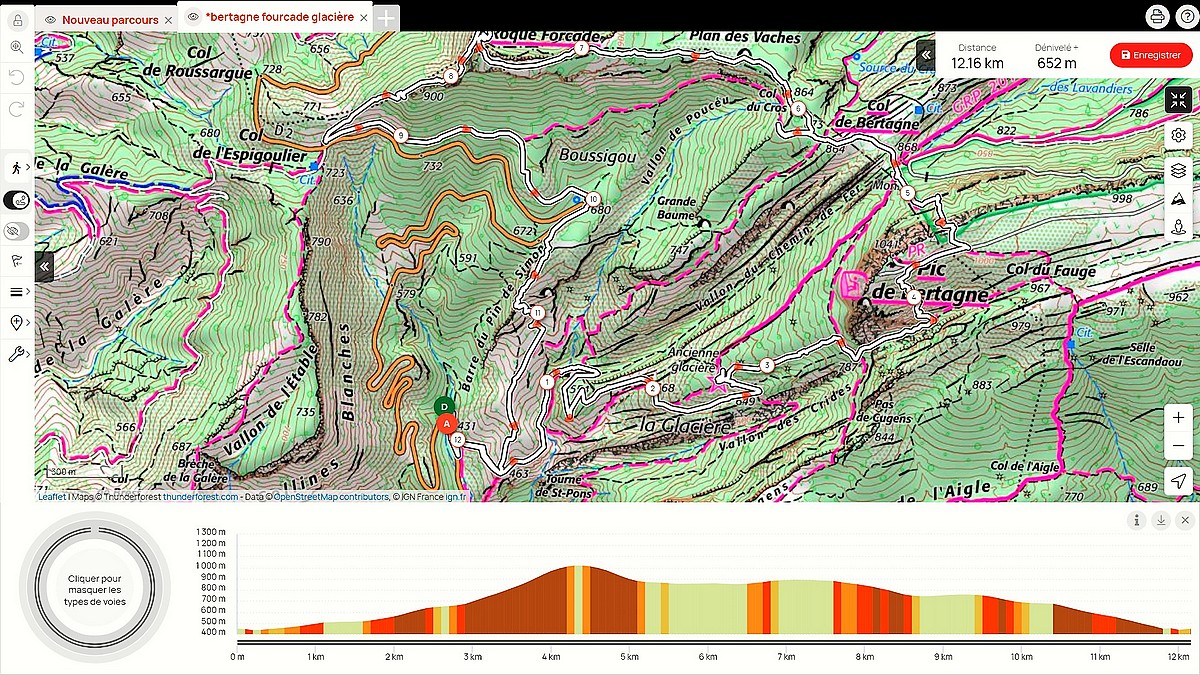Select waypoint 9 on the D2 road

tap(400, 135)
